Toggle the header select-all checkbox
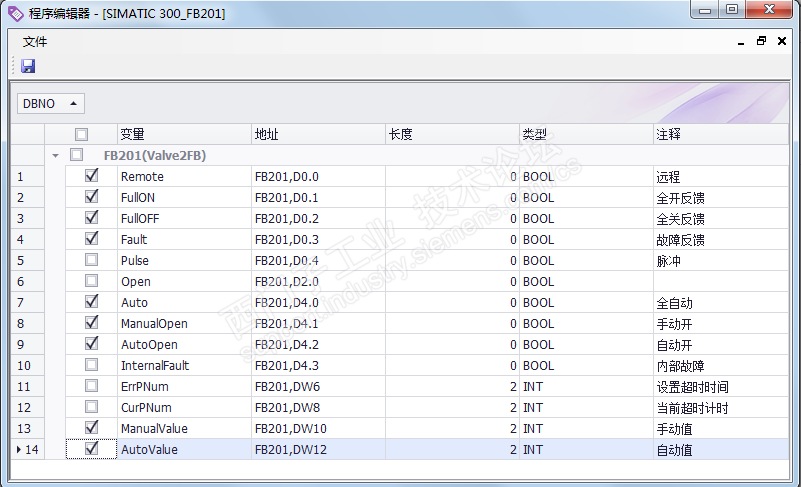This screenshot has width=801, height=487. click(81, 134)
